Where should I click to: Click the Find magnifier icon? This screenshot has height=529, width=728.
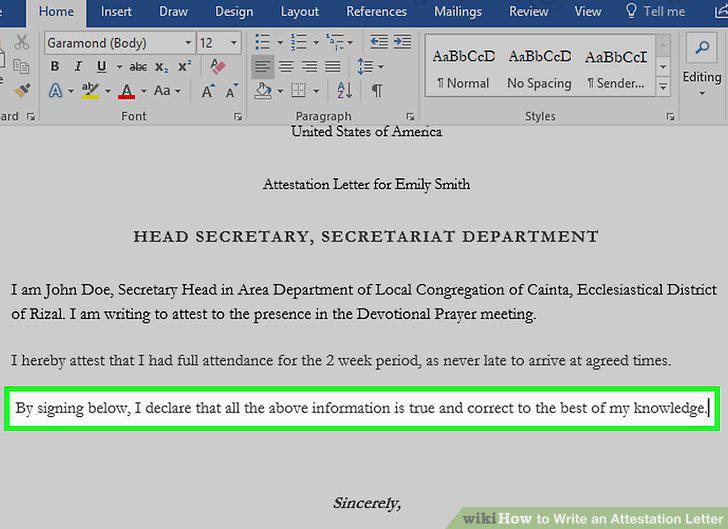tap(702, 49)
